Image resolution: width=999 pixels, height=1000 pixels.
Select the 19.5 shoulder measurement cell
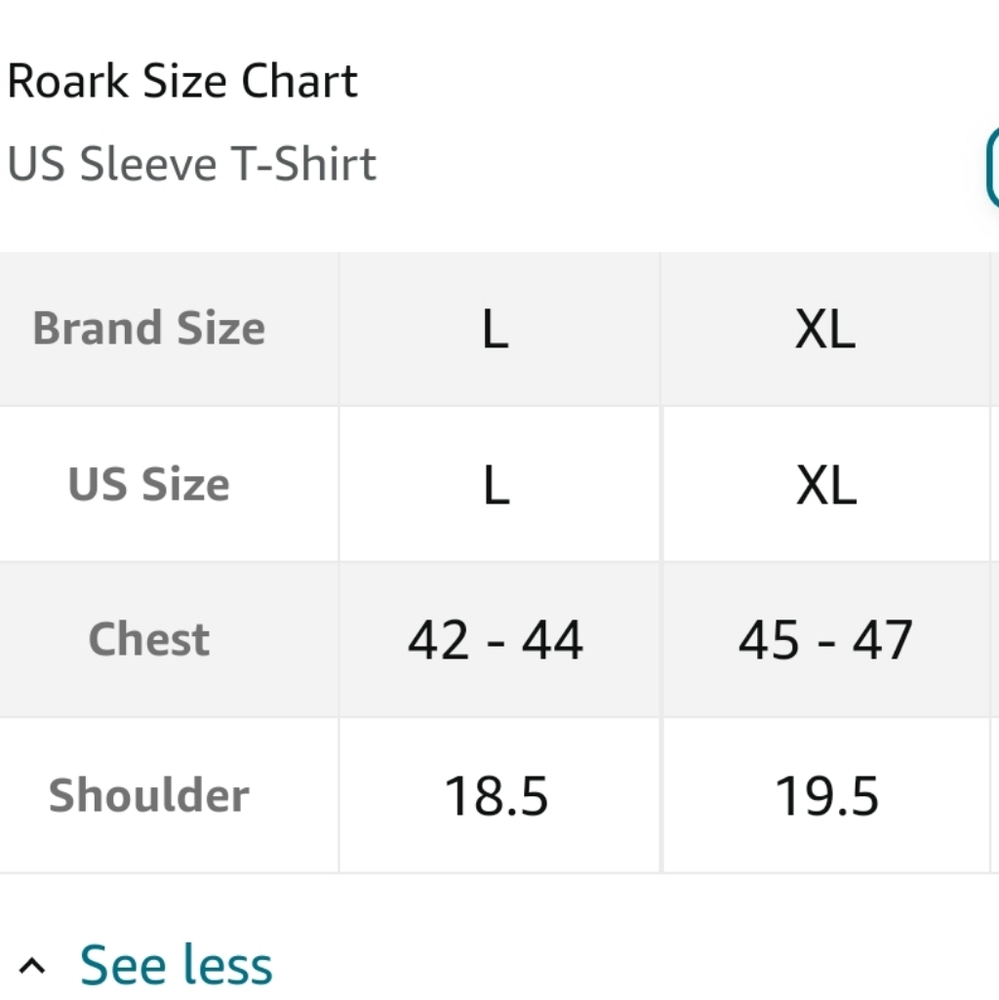pos(825,795)
